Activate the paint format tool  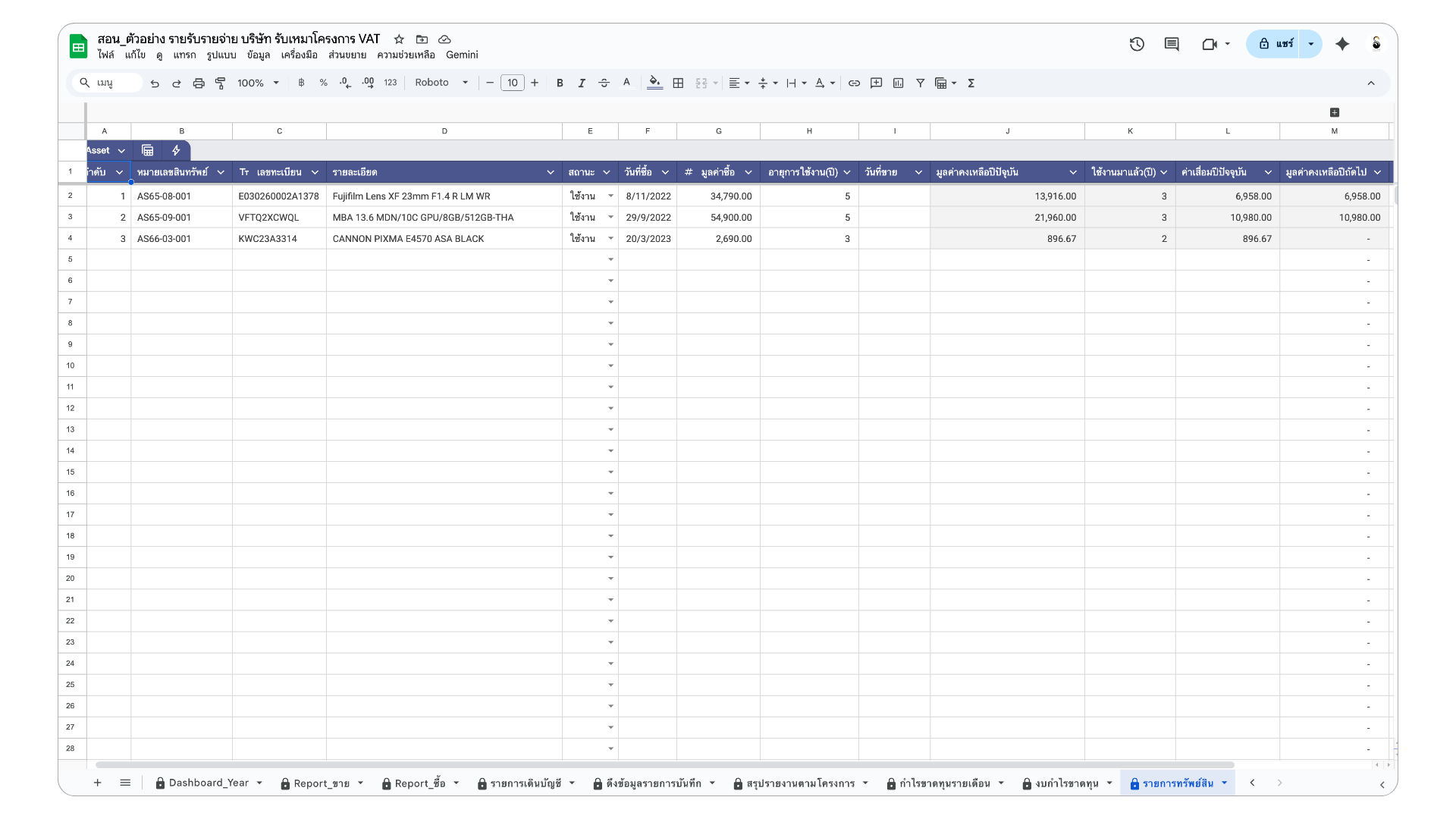click(221, 83)
